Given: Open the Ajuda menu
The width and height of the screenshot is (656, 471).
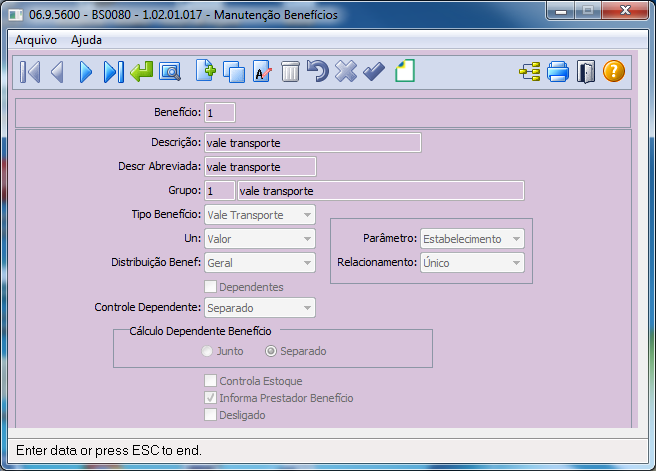Looking at the screenshot, I should (x=86, y=40).
